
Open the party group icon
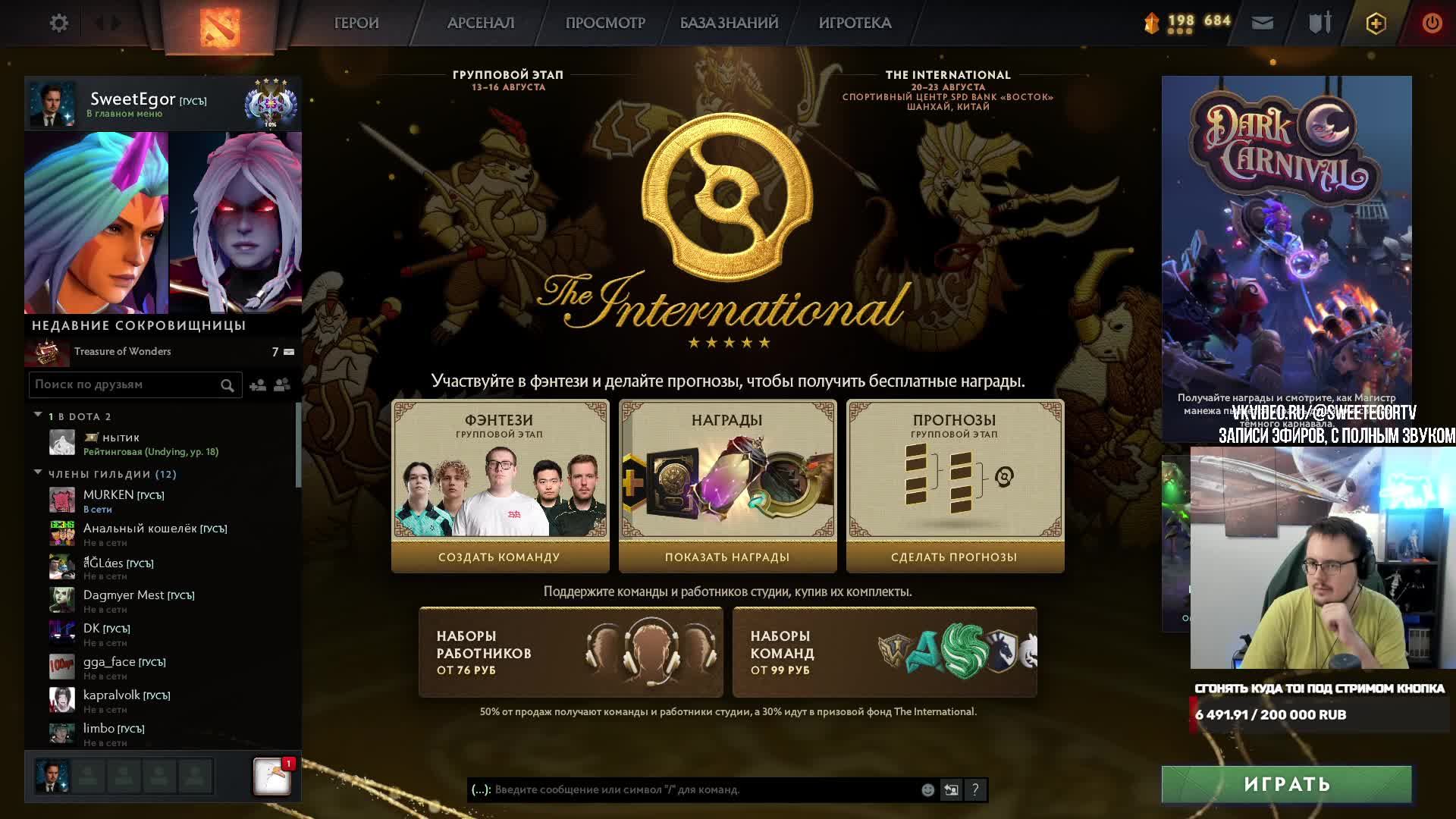point(282,385)
